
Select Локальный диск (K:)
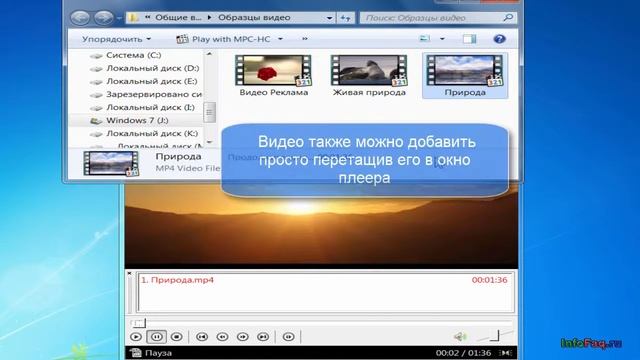(x=152, y=133)
